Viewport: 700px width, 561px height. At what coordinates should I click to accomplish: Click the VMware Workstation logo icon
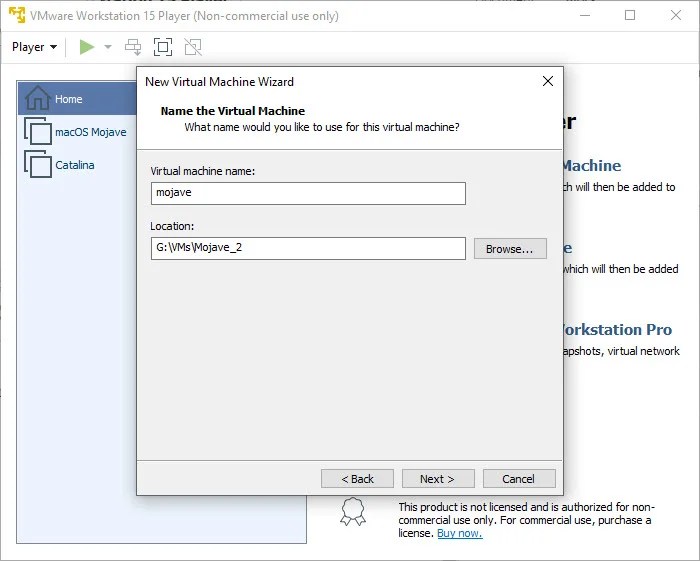17,15
